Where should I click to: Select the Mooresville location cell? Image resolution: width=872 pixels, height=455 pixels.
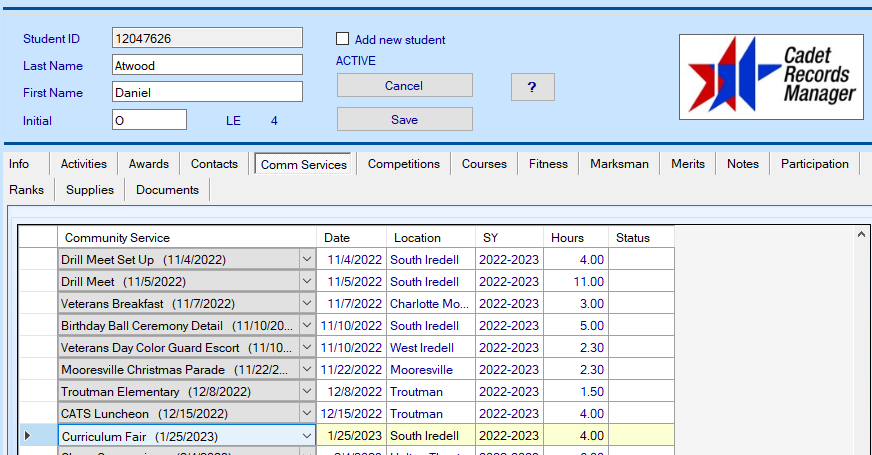click(x=430, y=370)
